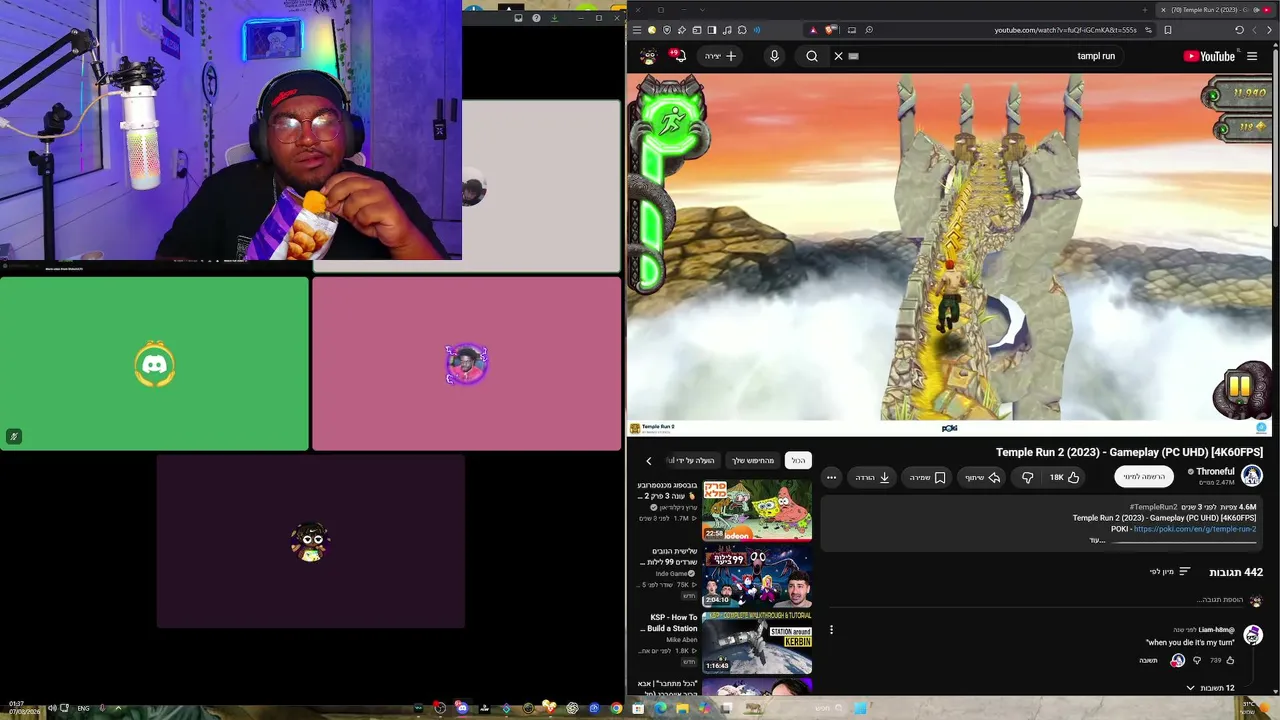The width and height of the screenshot is (1280, 720).
Task: Open the browser music note icon
Action: click(727, 30)
